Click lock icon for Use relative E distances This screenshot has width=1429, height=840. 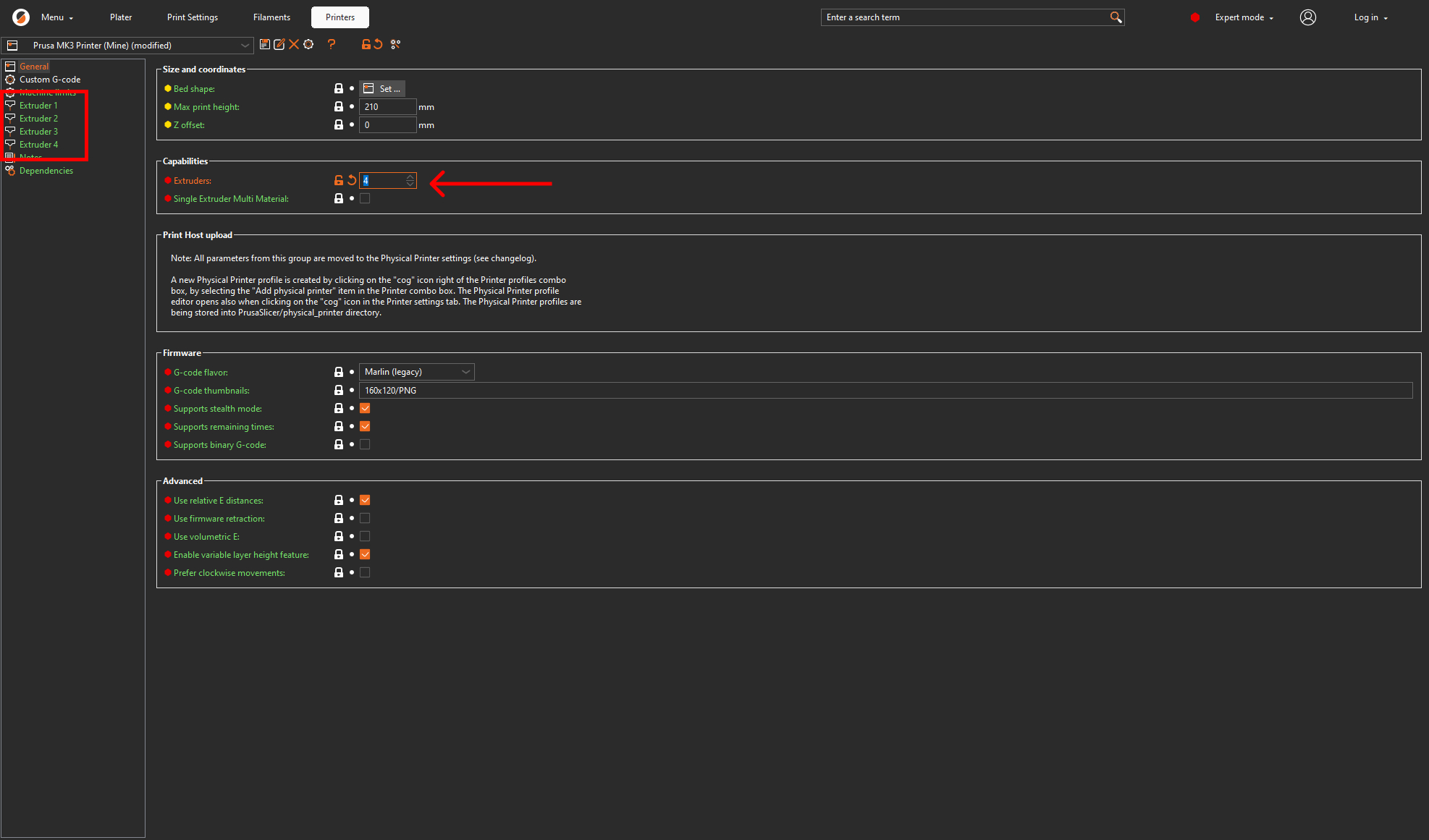[x=339, y=500]
